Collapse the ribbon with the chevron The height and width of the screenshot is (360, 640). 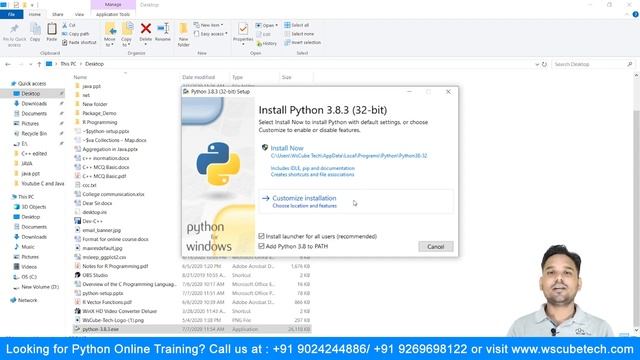pos(627,14)
